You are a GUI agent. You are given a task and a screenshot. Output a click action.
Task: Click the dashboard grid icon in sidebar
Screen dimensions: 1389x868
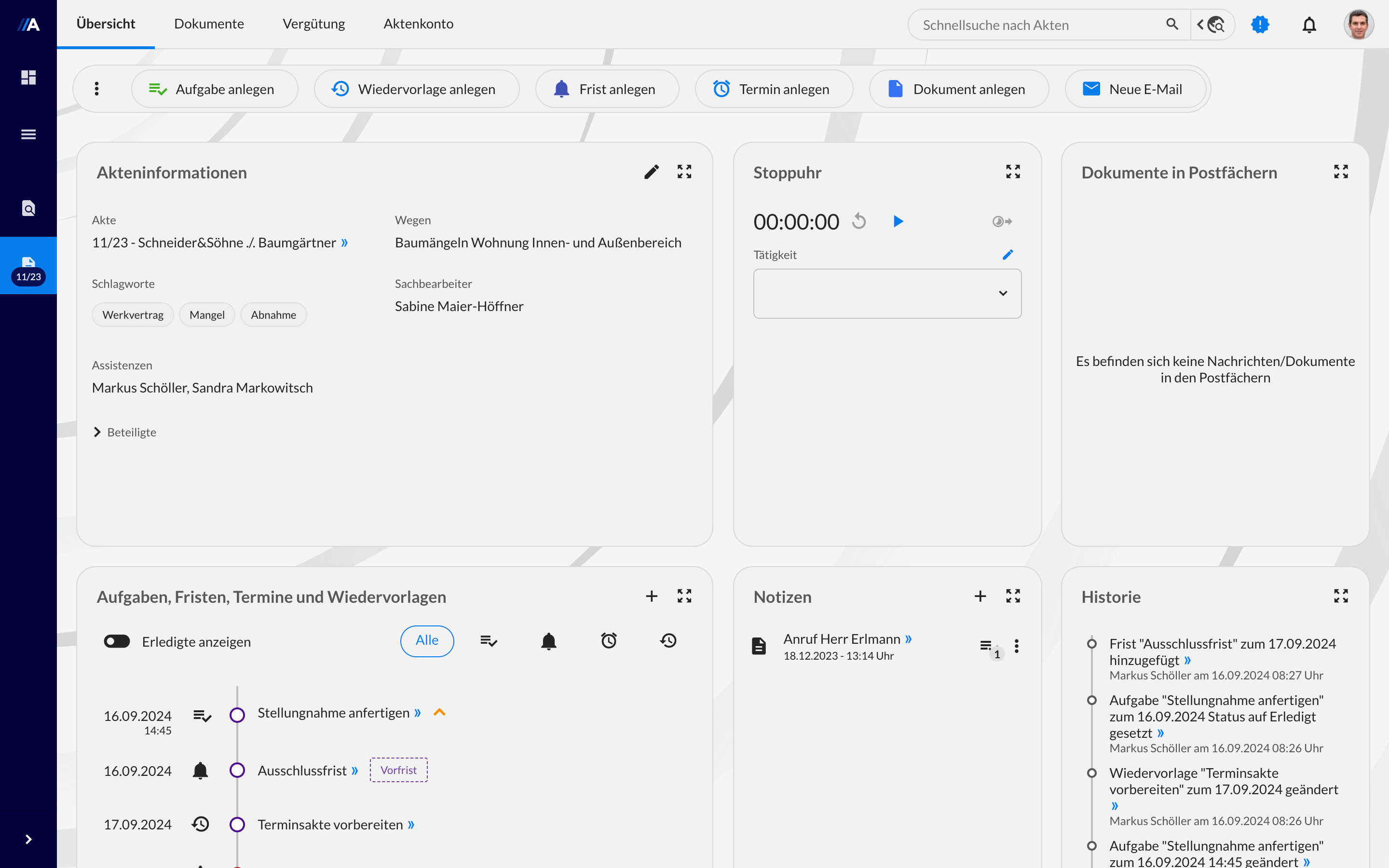coord(28,77)
